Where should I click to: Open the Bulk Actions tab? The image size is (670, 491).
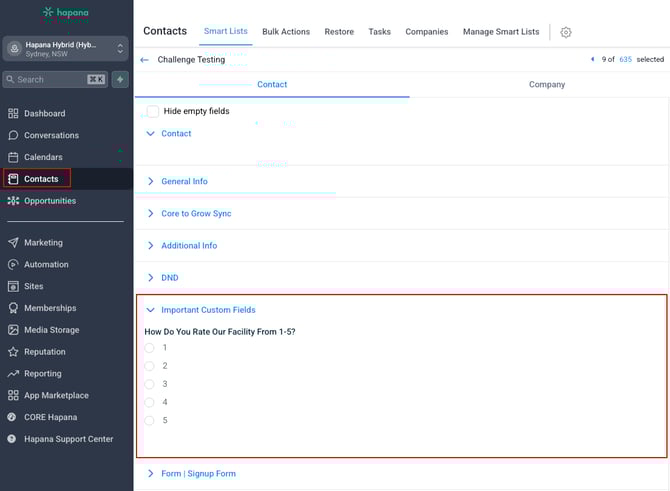point(286,32)
